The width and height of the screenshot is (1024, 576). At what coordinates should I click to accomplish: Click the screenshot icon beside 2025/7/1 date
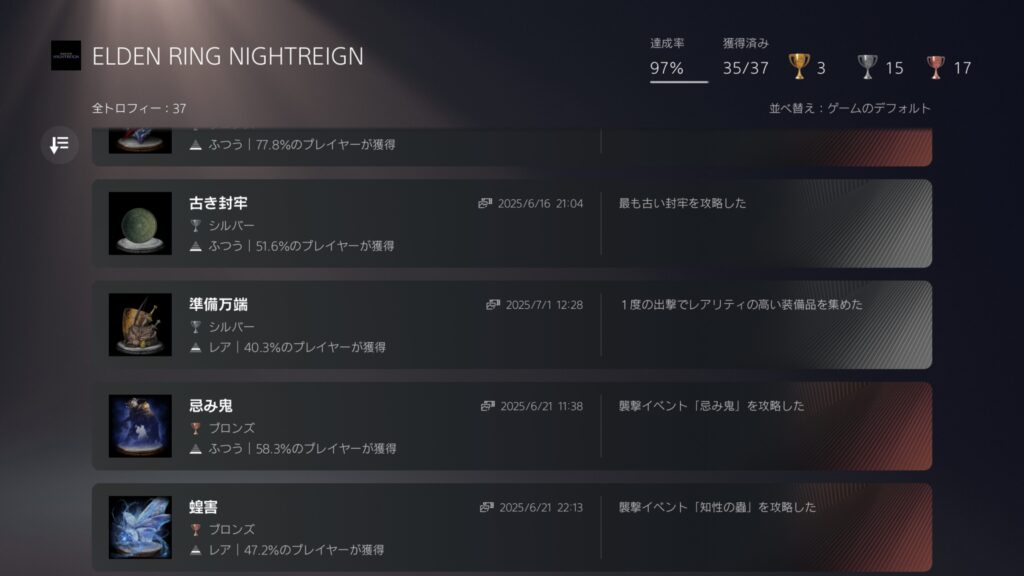(x=493, y=305)
